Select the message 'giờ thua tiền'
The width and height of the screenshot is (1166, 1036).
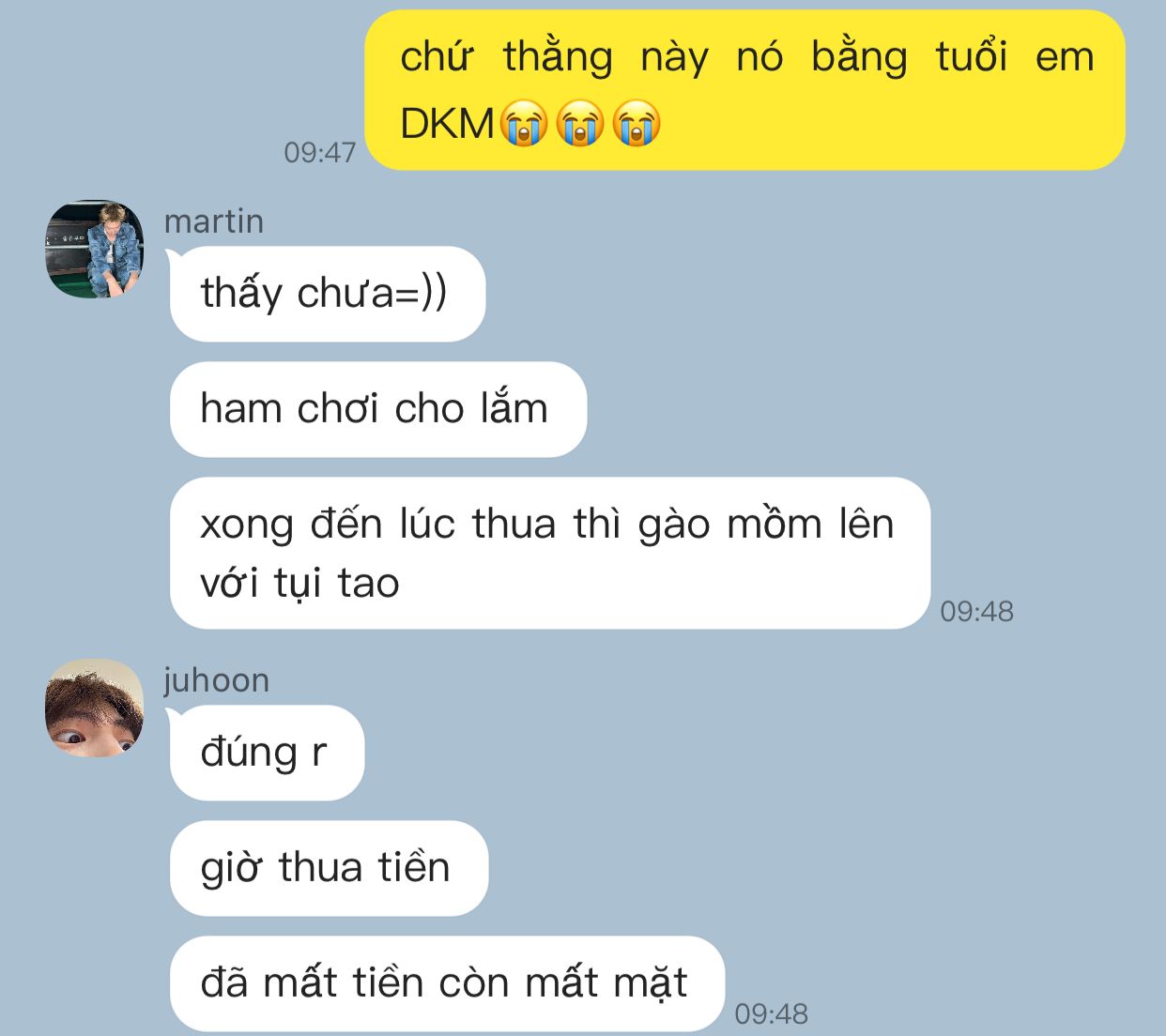pos(329,868)
